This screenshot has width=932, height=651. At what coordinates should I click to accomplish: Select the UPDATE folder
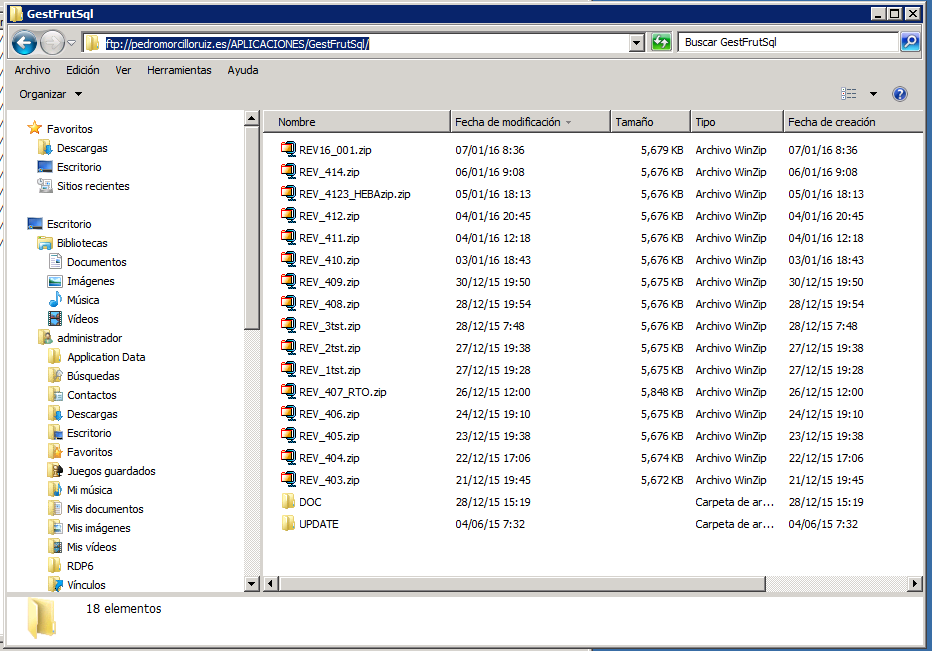pyautogui.click(x=318, y=524)
